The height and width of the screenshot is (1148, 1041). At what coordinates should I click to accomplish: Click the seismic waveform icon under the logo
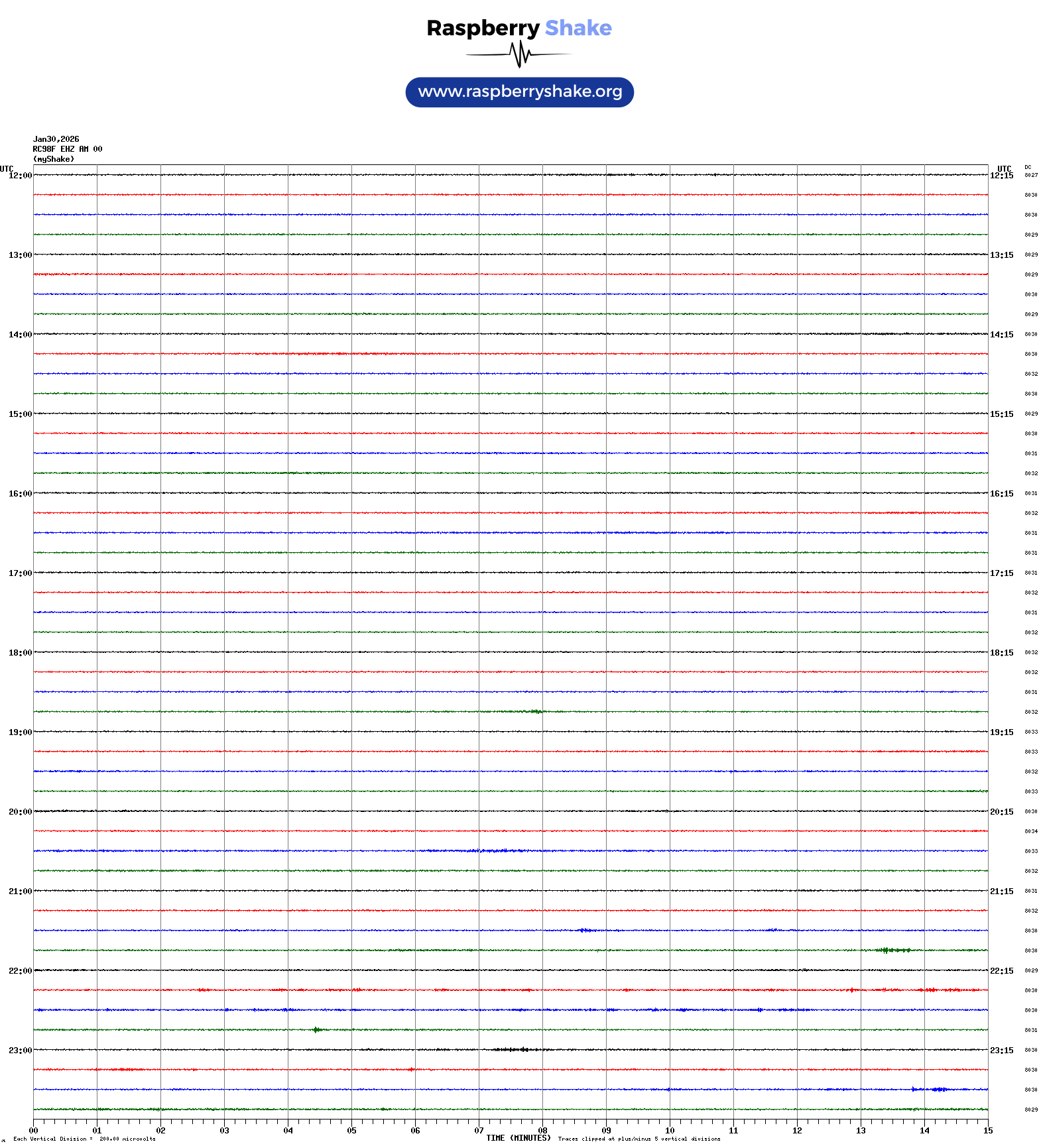[x=519, y=54]
